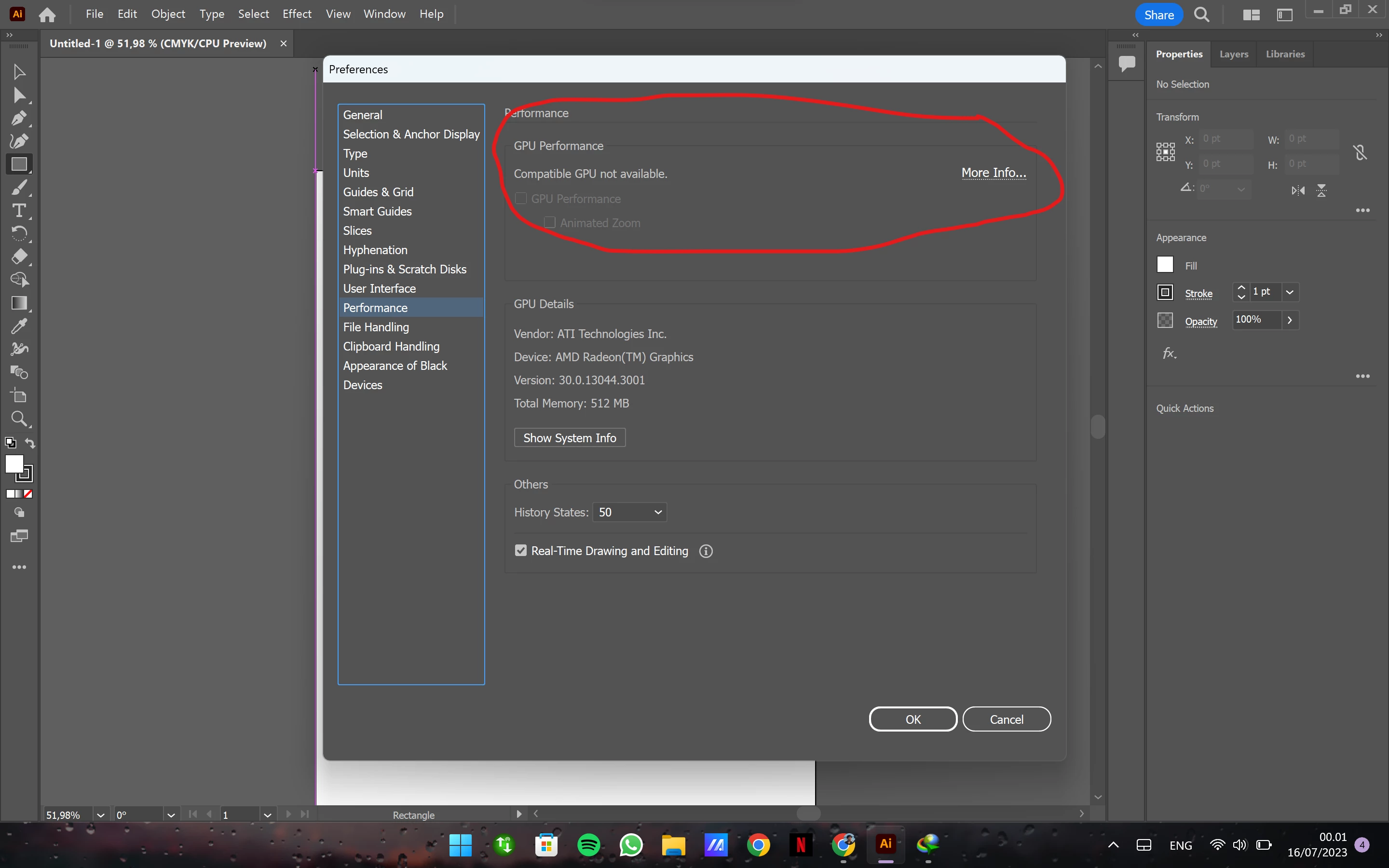Click the Home icon in top bar
1389x868 pixels.
pyautogui.click(x=47, y=14)
